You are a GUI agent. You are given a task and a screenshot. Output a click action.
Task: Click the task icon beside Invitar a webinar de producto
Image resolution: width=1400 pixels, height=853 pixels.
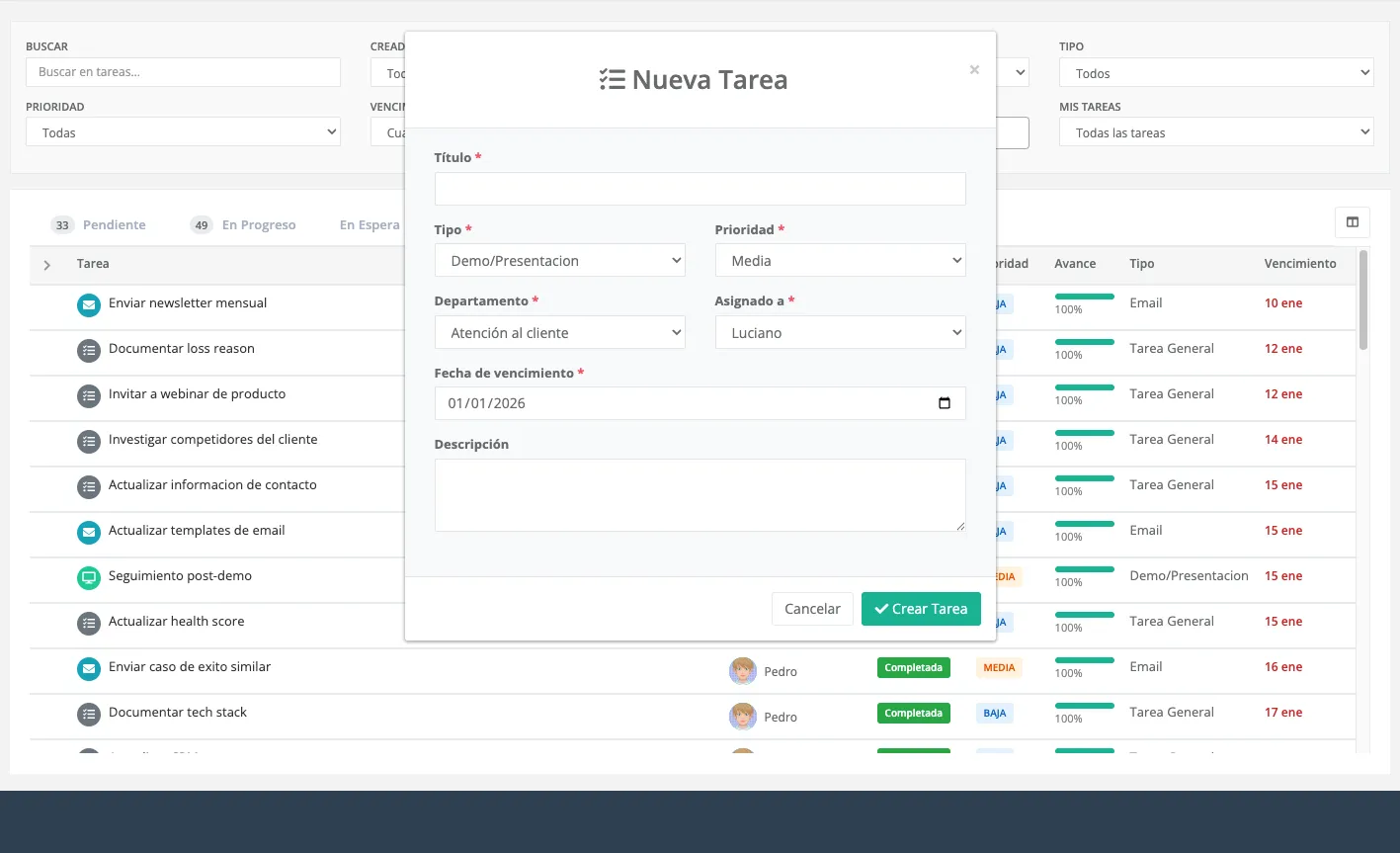pyautogui.click(x=89, y=396)
